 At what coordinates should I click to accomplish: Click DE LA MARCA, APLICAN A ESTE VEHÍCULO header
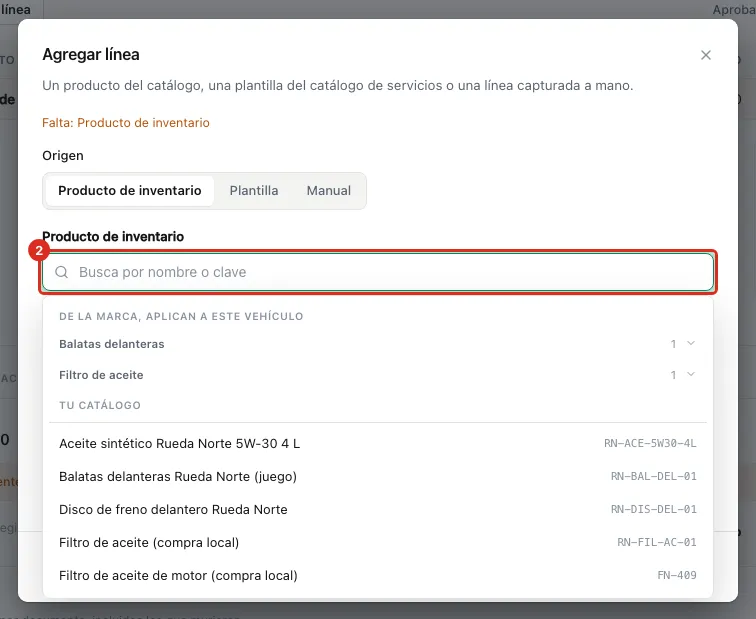coord(181,317)
